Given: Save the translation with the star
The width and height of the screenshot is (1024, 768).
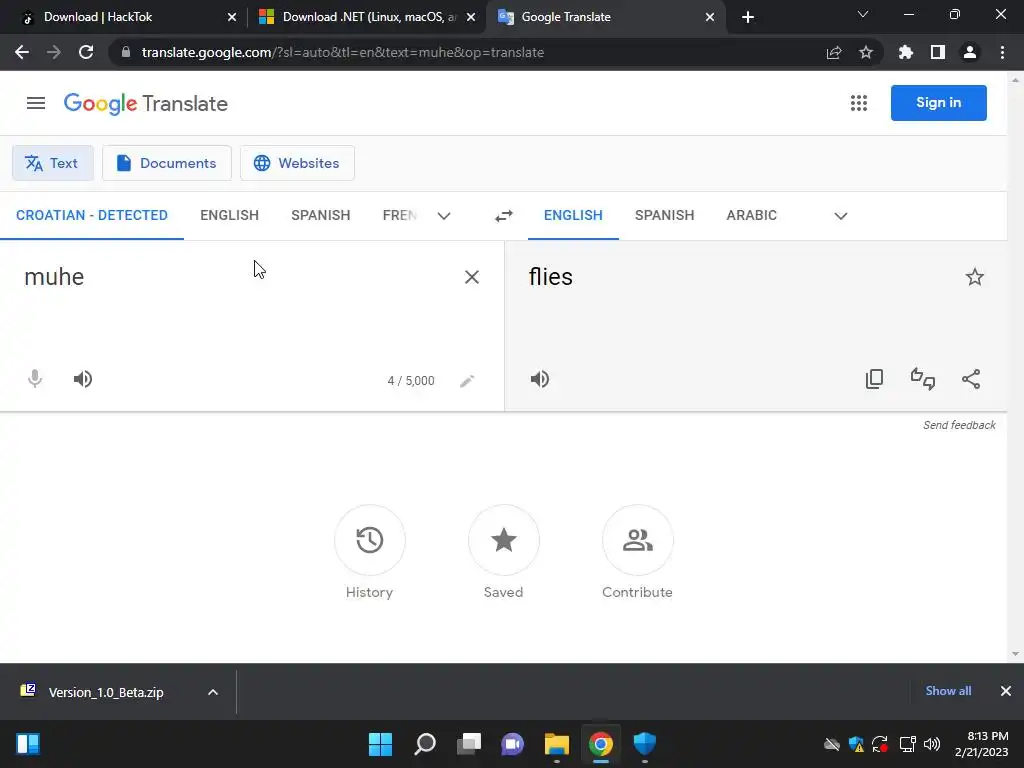Looking at the screenshot, I should pos(974,277).
